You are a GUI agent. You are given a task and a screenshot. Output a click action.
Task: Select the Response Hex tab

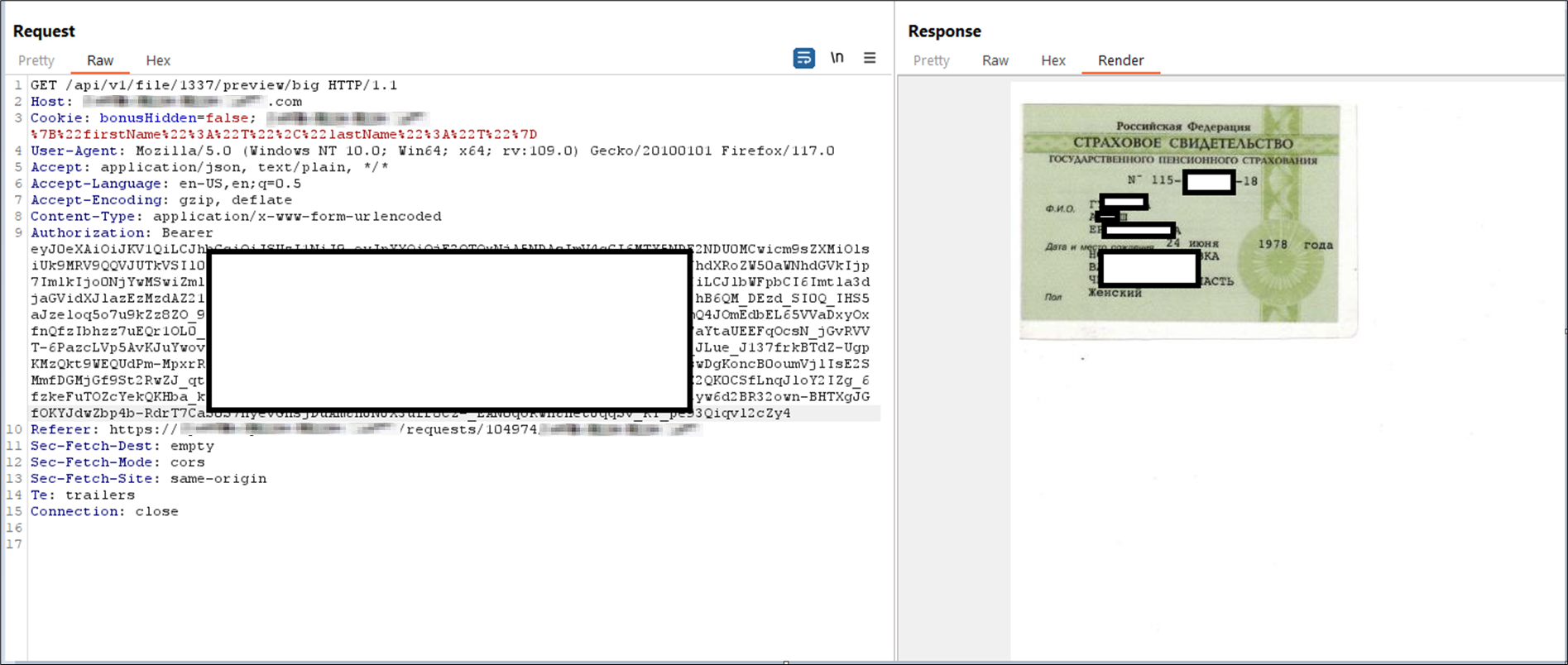point(1053,60)
